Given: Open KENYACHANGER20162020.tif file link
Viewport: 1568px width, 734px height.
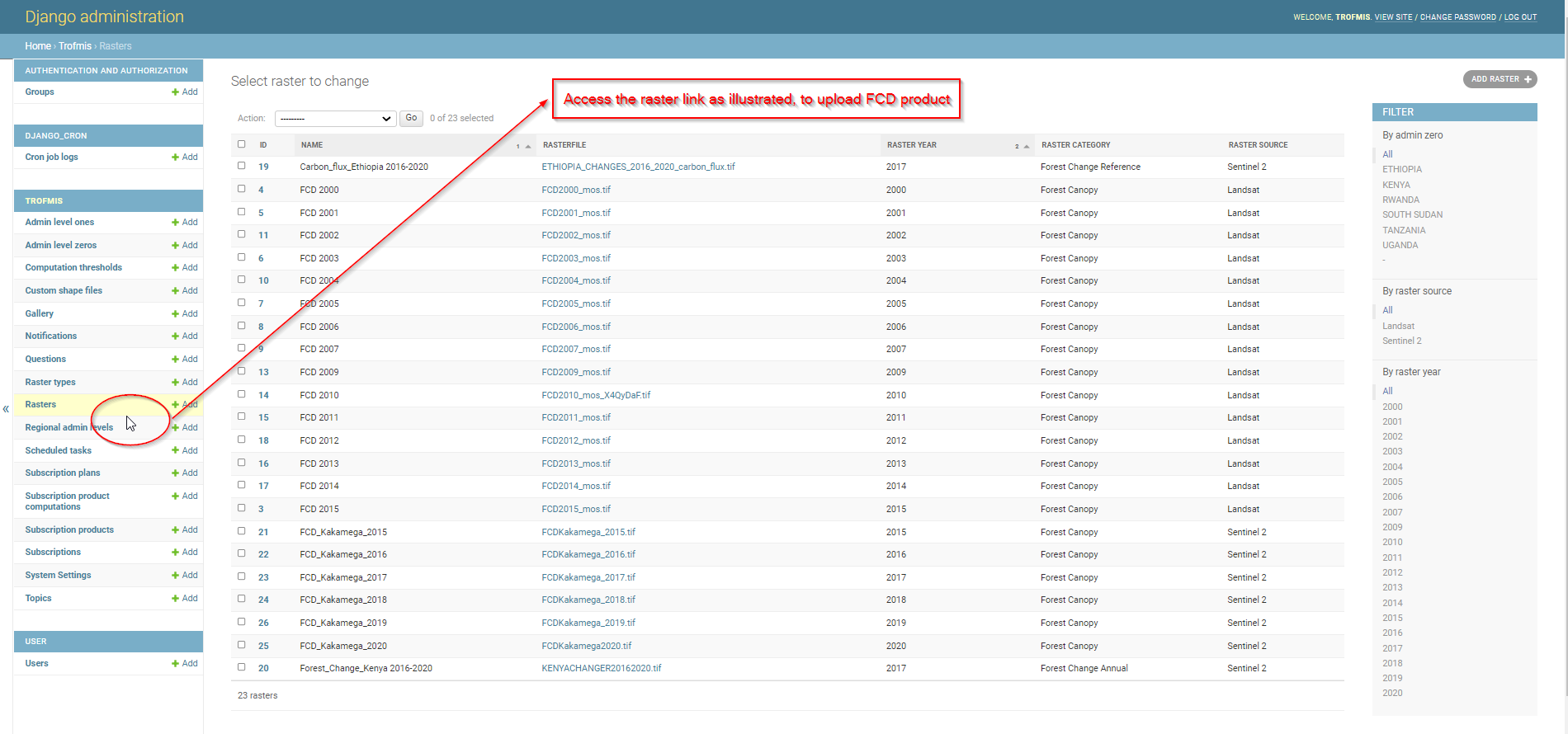Looking at the screenshot, I should pos(602,668).
